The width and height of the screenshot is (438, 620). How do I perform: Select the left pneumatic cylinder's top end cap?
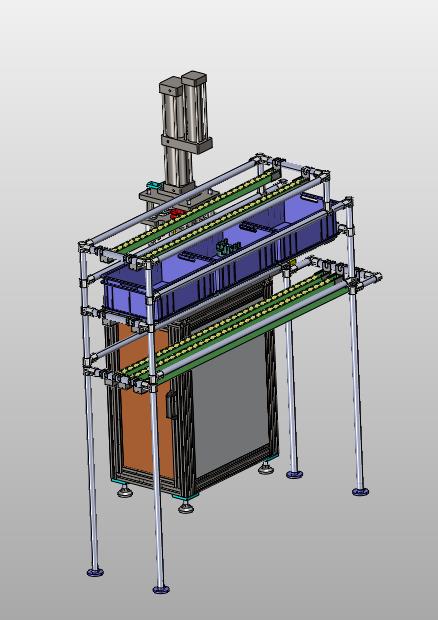tap(171, 86)
